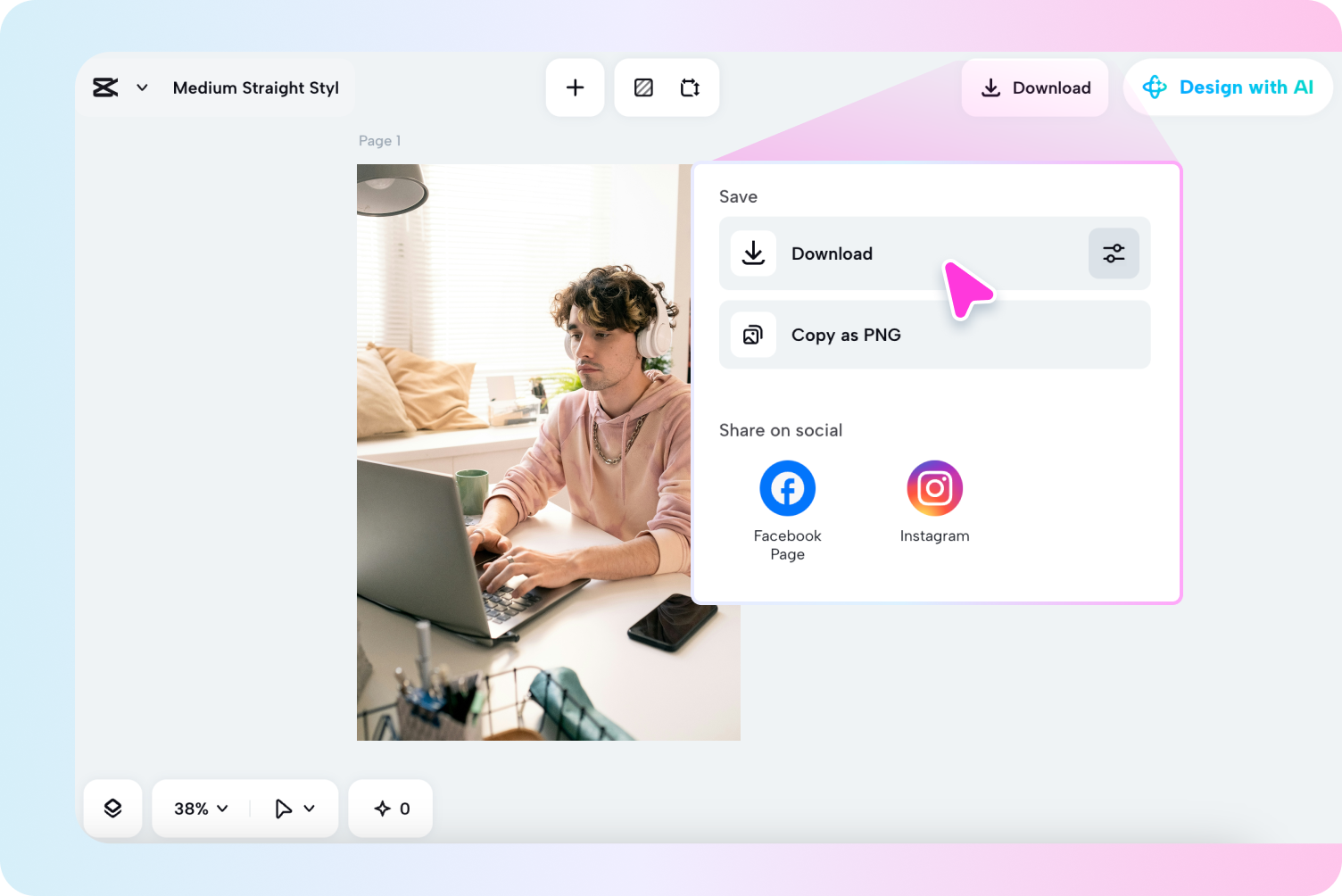This screenshot has width=1342, height=896.
Task: Click the plus add page button
Action: (576, 87)
